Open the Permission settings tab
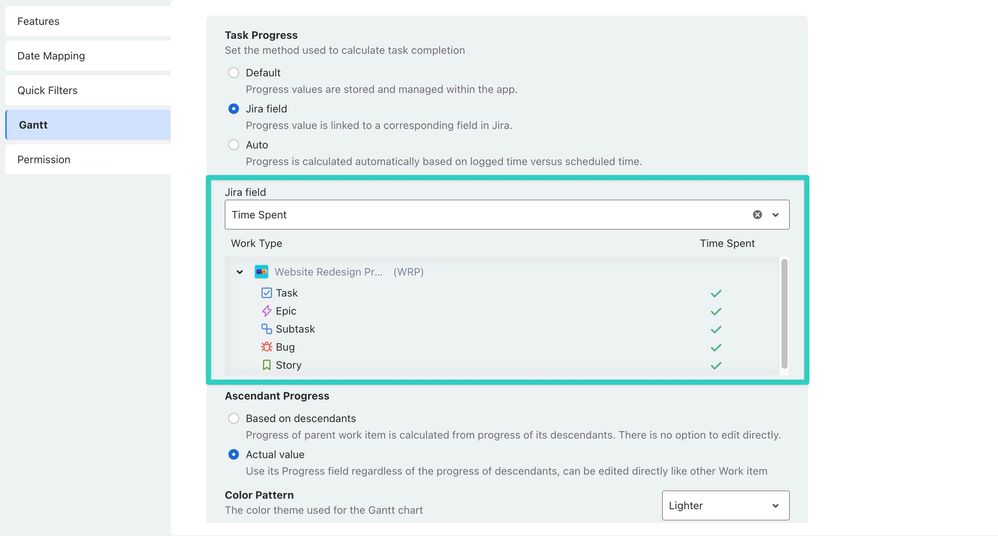Viewport: 998px width, 536px height. click(88, 159)
